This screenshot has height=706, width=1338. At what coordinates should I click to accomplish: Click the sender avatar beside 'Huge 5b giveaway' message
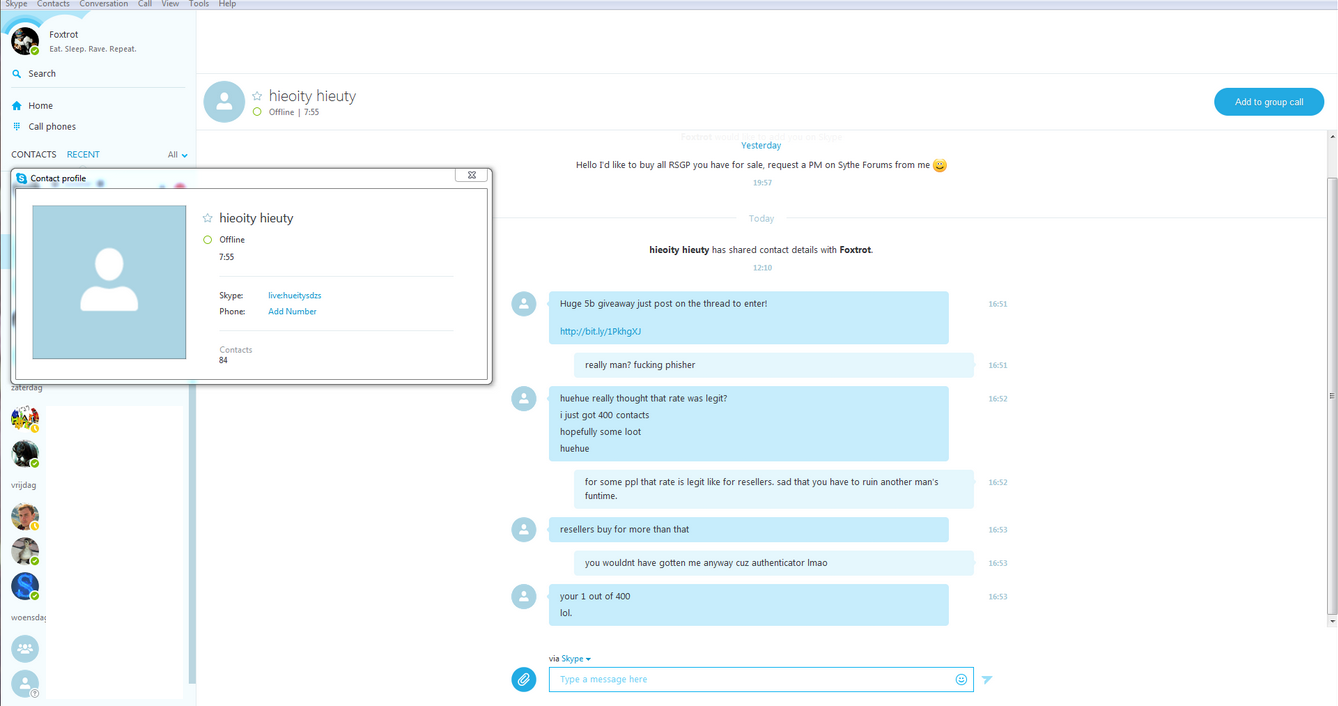coord(524,304)
